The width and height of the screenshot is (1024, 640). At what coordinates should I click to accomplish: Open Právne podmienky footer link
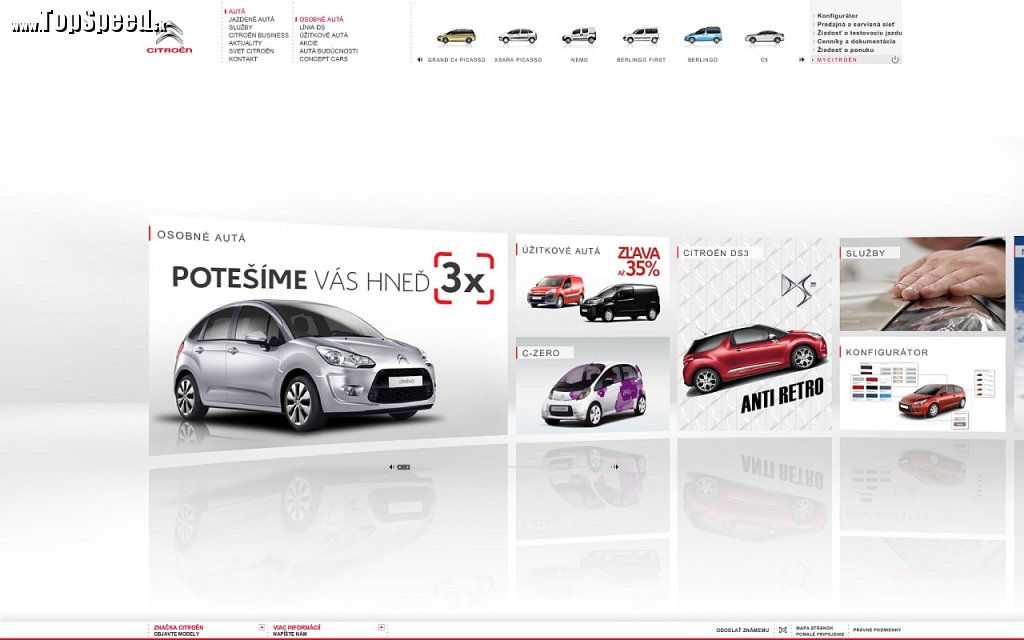[x=876, y=630]
